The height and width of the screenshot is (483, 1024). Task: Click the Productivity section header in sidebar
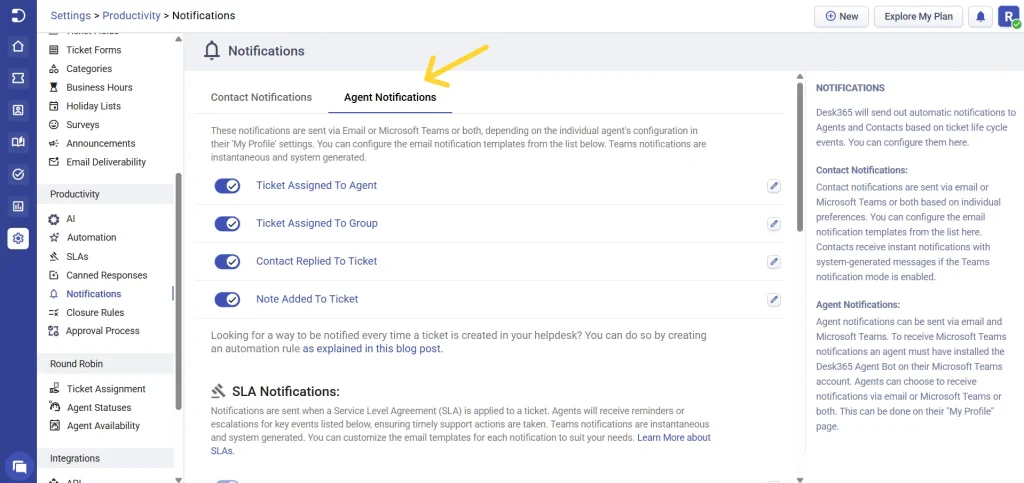pyautogui.click(x=105, y=195)
